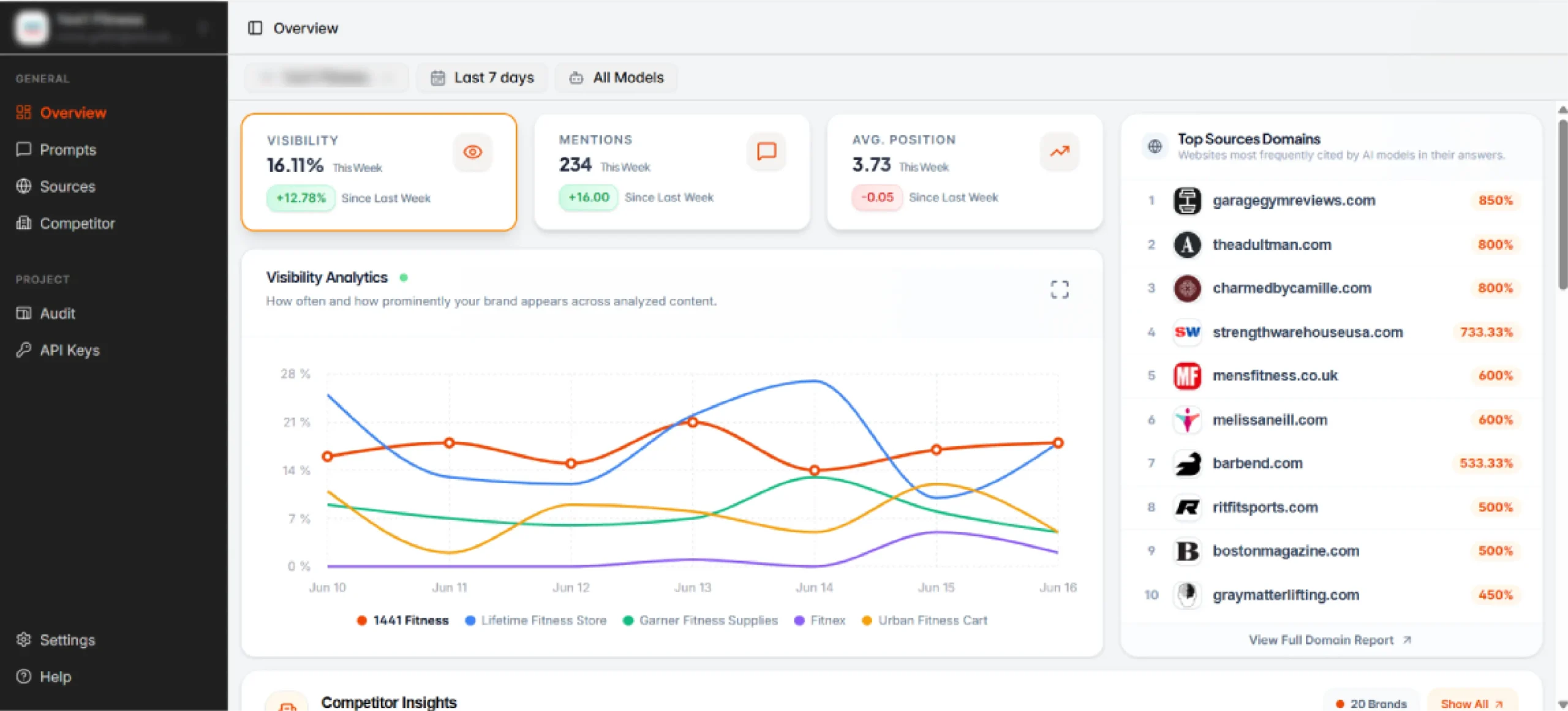The image size is (1568, 711).
Task: Click the ritfitsports.com R logo
Action: coord(1187,508)
